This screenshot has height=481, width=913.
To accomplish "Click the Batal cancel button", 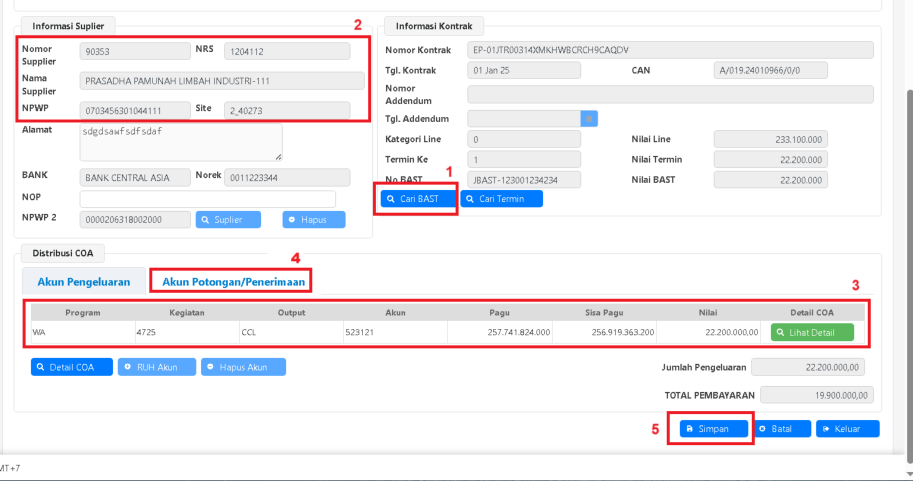I will 782,428.
